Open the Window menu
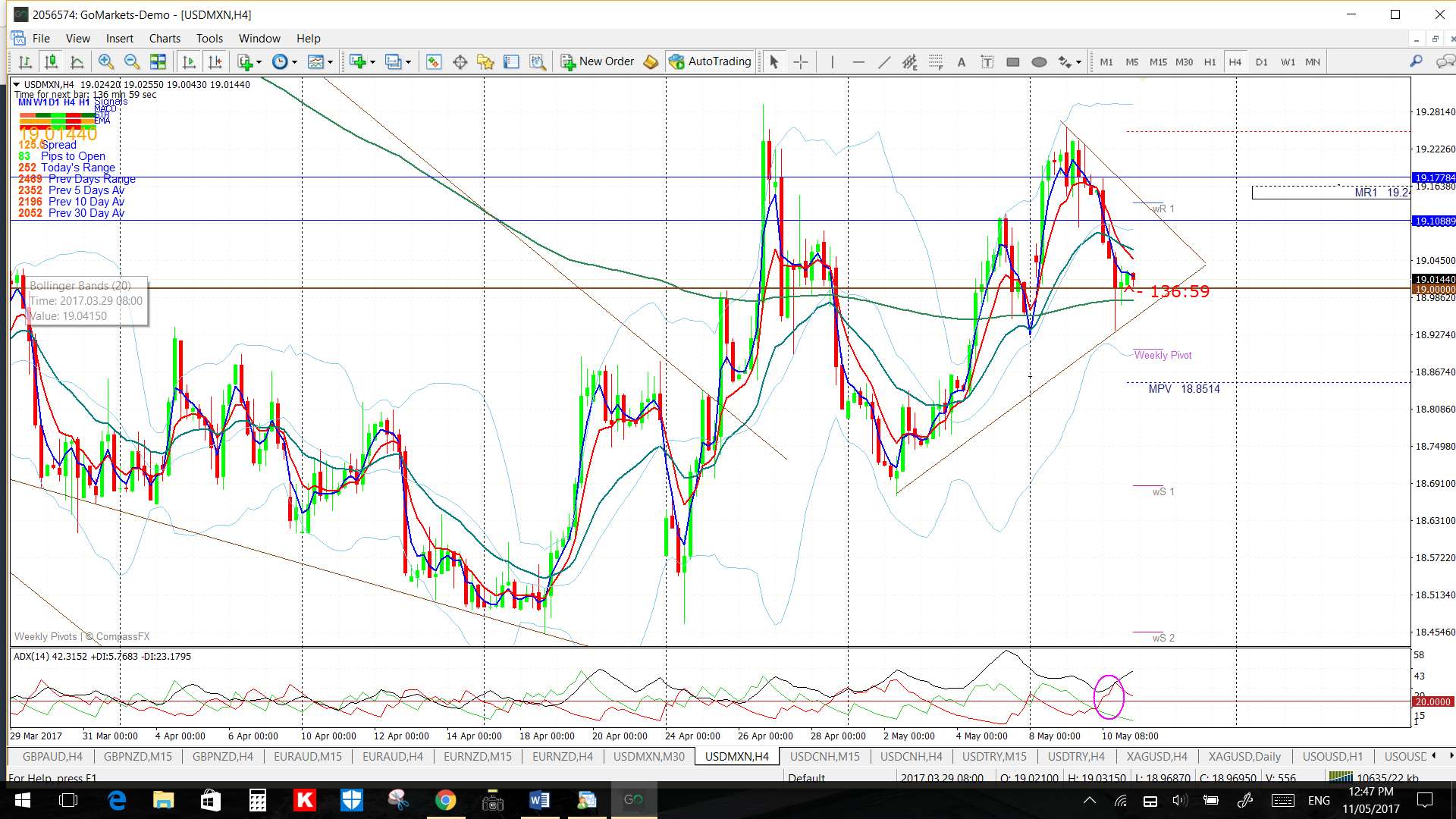The height and width of the screenshot is (819, 1456). [259, 39]
